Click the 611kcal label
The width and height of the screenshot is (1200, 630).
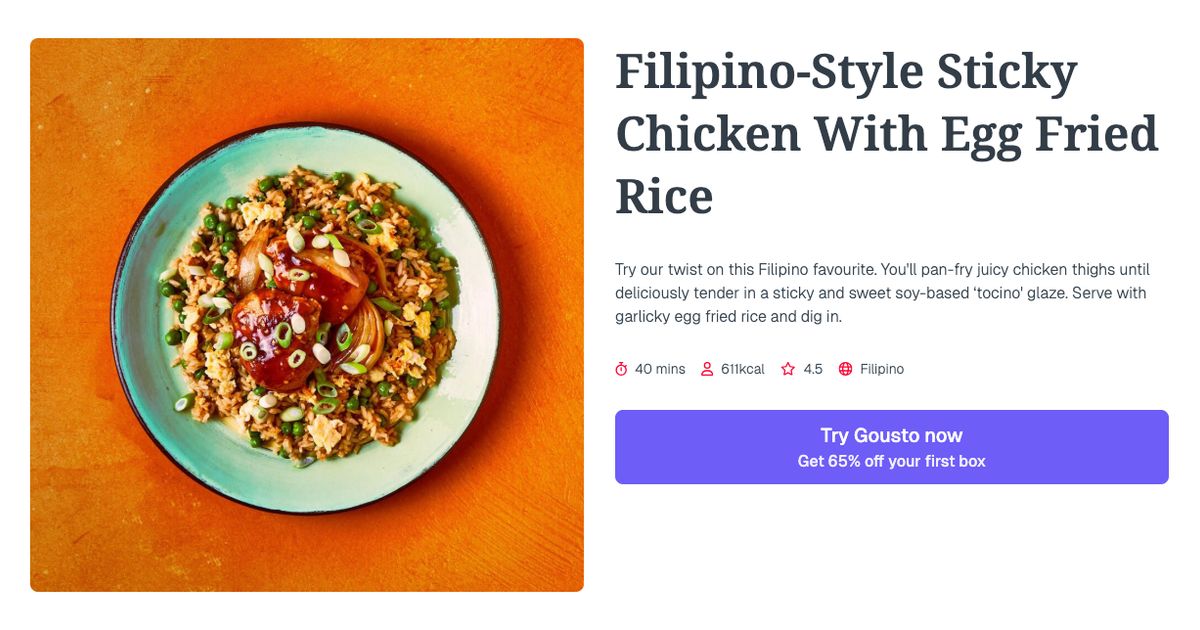pyautogui.click(x=742, y=369)
